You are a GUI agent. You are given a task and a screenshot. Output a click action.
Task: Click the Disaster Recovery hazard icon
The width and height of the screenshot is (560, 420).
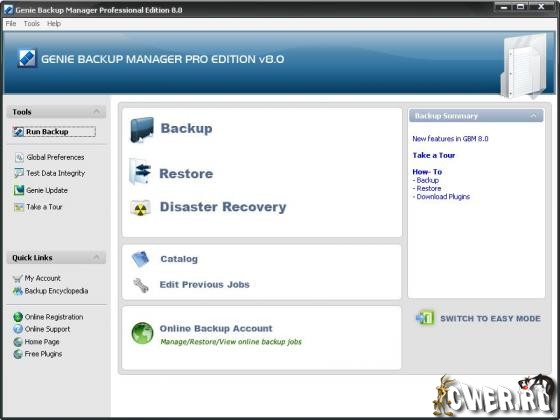pyautogui.click(x=140, y=208)
